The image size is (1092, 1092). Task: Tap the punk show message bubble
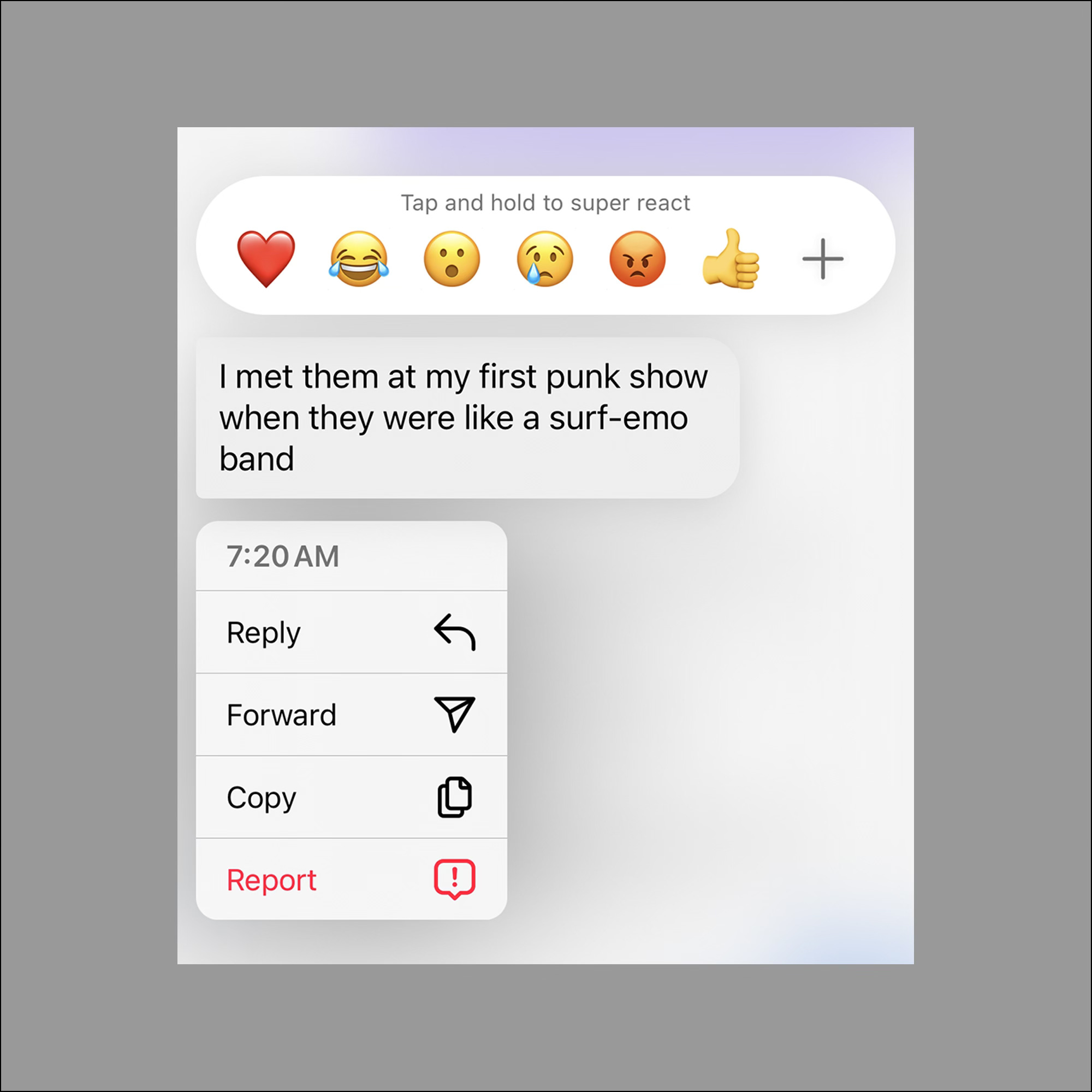point(467,418)
